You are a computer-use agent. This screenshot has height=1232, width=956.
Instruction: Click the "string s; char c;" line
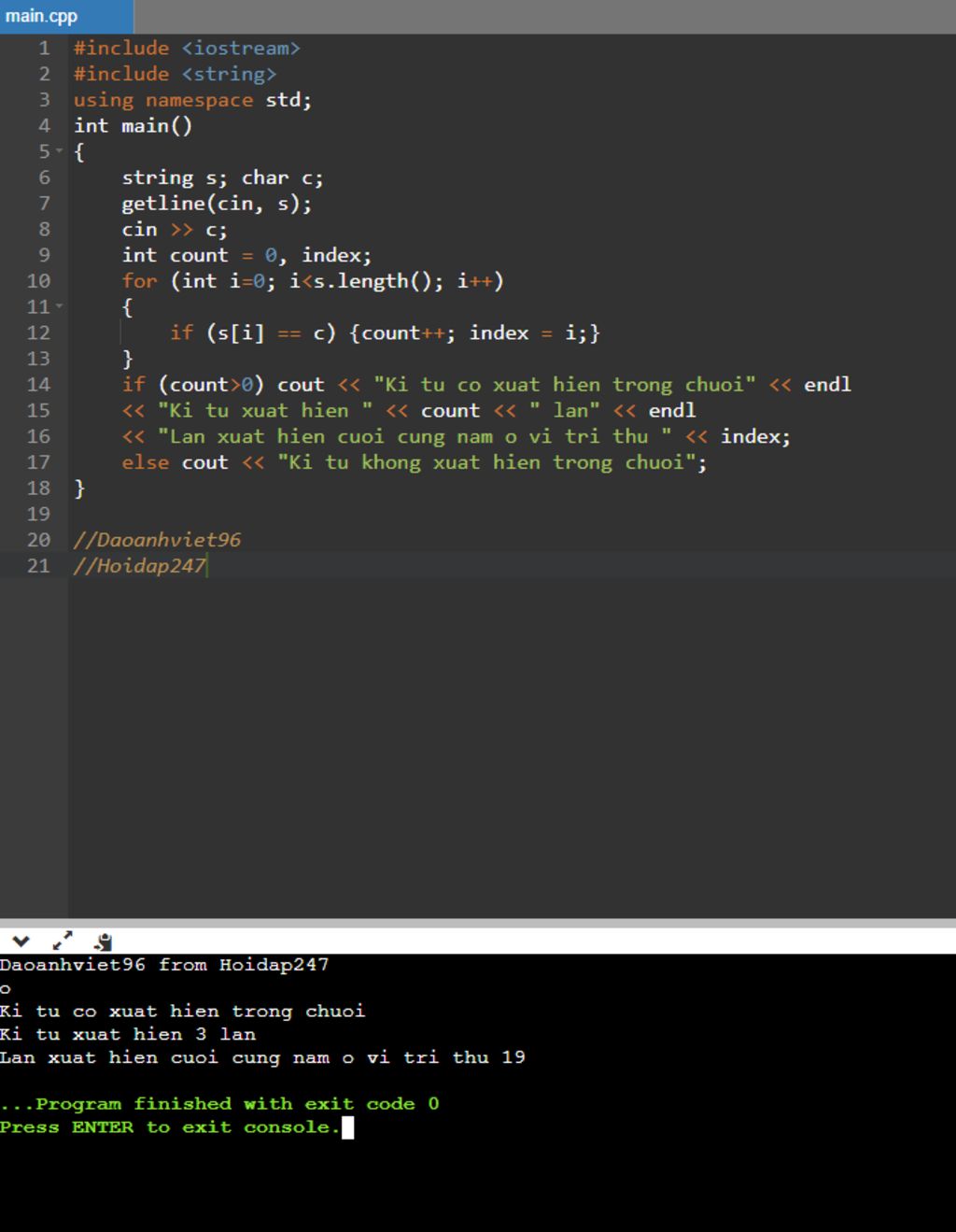[x=222, y=177]
